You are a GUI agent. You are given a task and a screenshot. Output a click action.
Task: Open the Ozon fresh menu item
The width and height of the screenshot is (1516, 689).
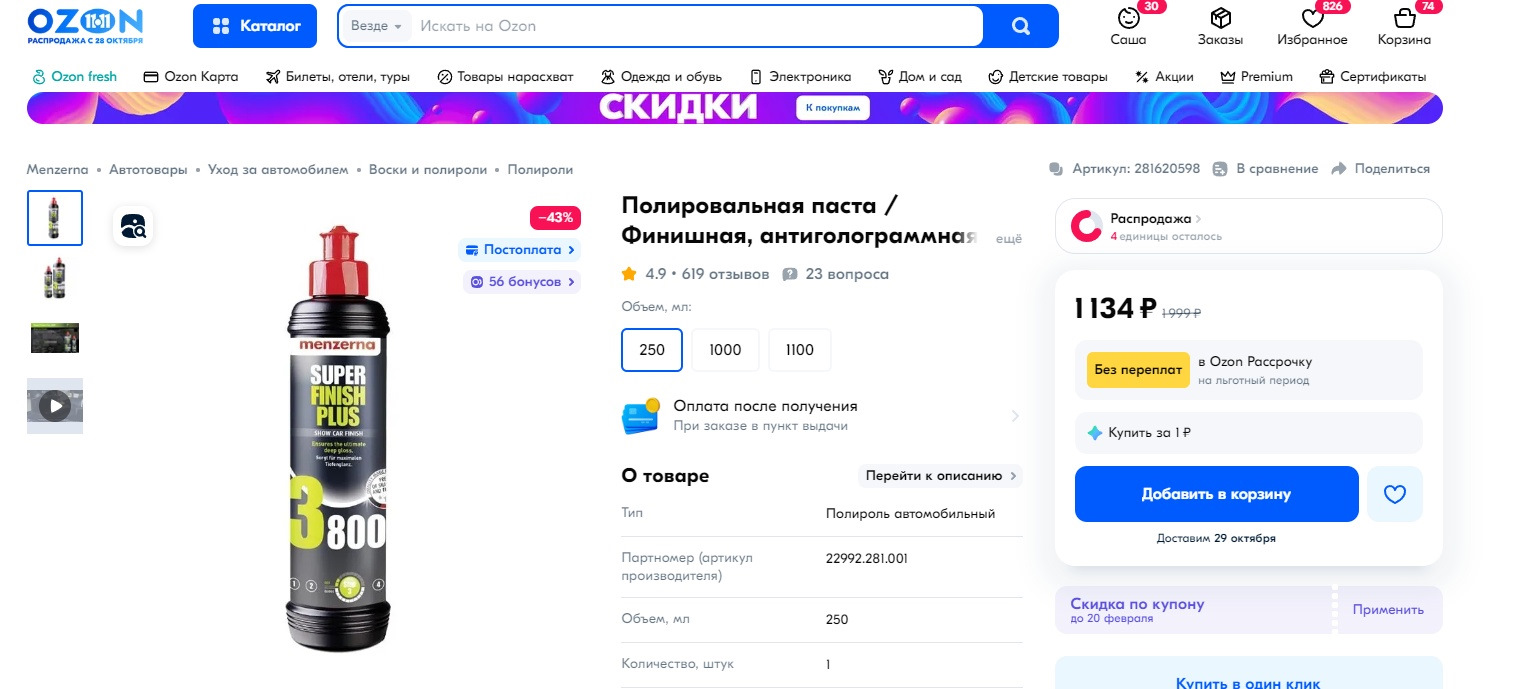coord(75,76)
